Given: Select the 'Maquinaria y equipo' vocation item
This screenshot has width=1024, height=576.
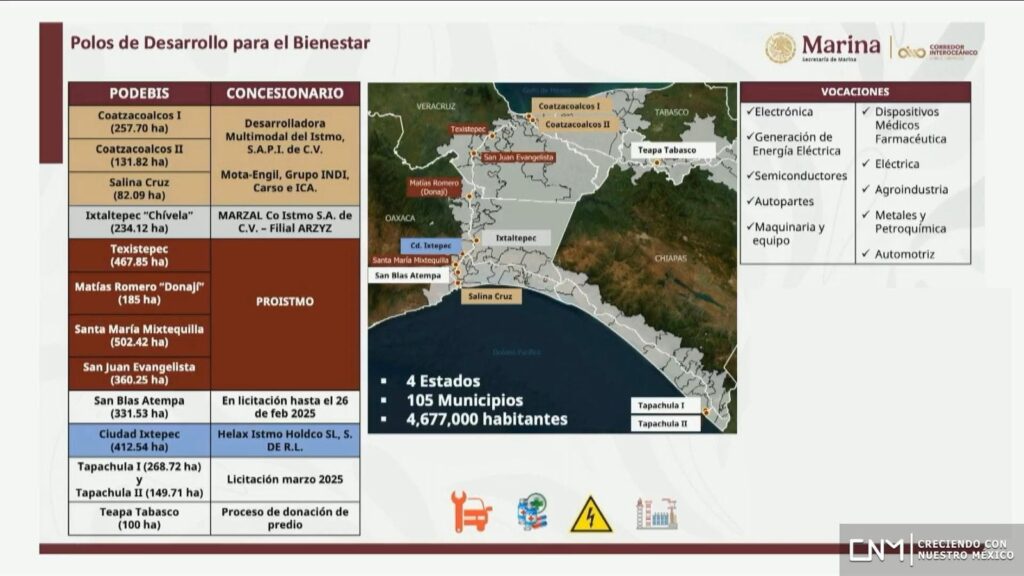Looking at the screenshot, I should tap(786, 234).
